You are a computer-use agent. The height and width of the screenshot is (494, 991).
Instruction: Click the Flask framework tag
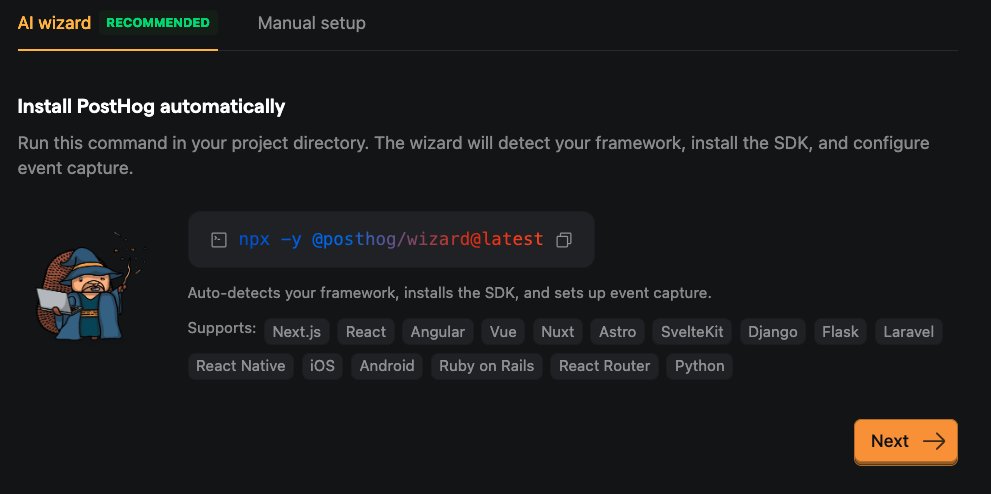point(841,332)
